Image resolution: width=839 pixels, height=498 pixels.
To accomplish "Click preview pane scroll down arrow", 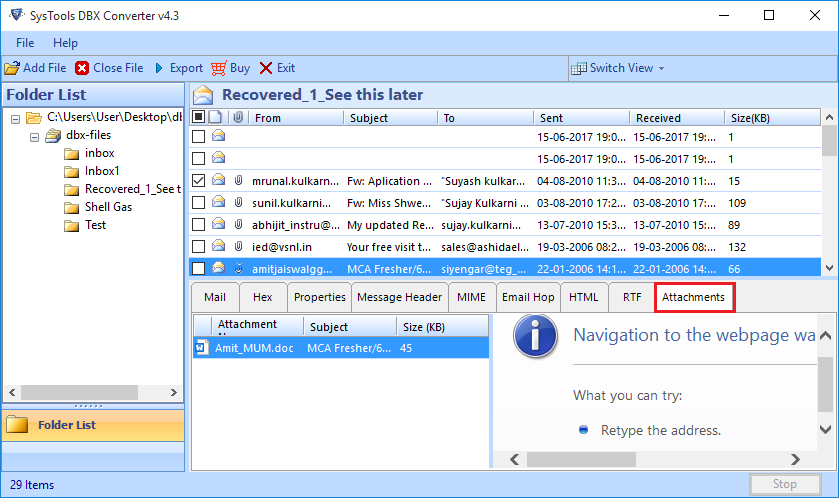I will [826, 430].
